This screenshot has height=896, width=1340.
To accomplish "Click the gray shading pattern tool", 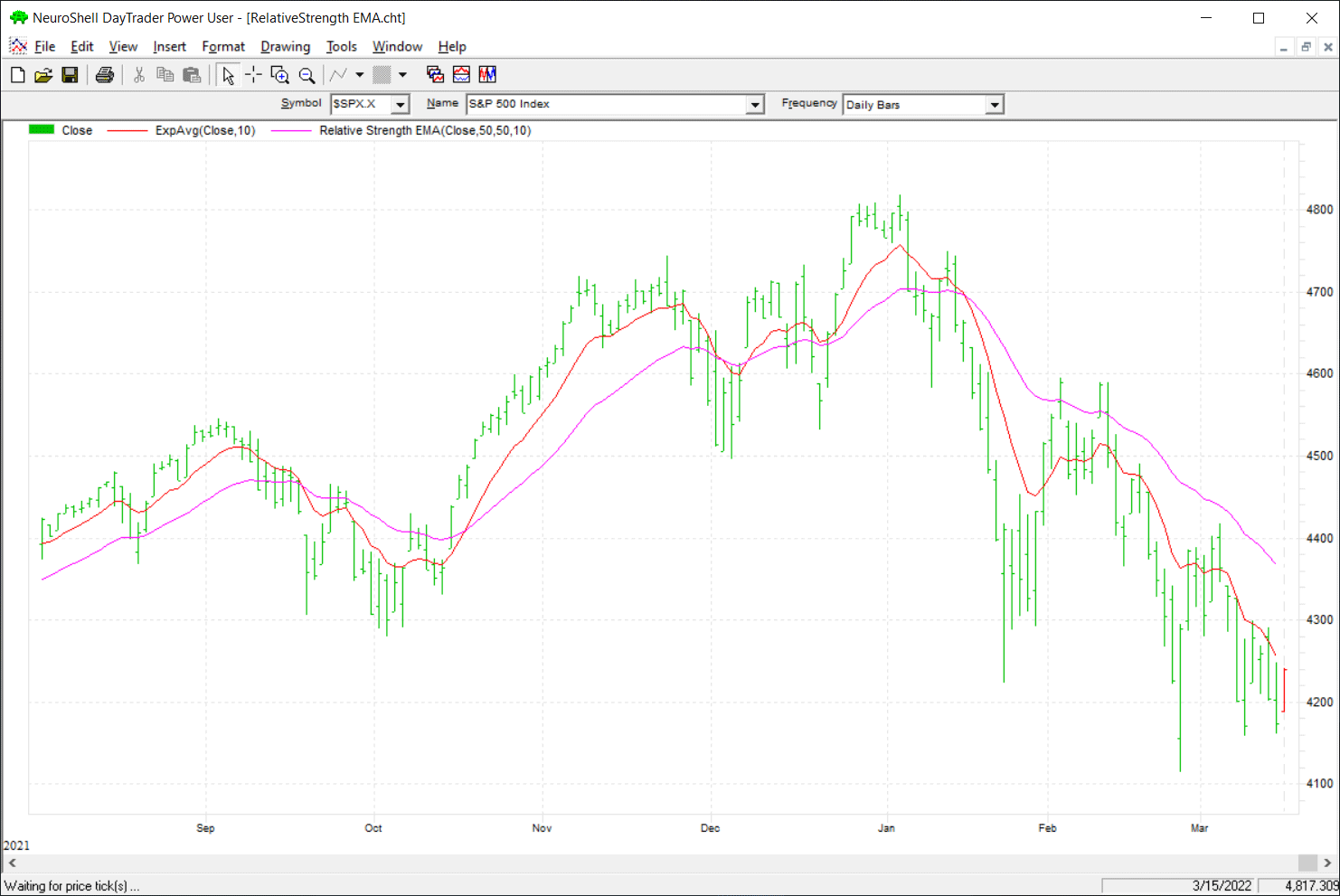I will click(382, 75).
